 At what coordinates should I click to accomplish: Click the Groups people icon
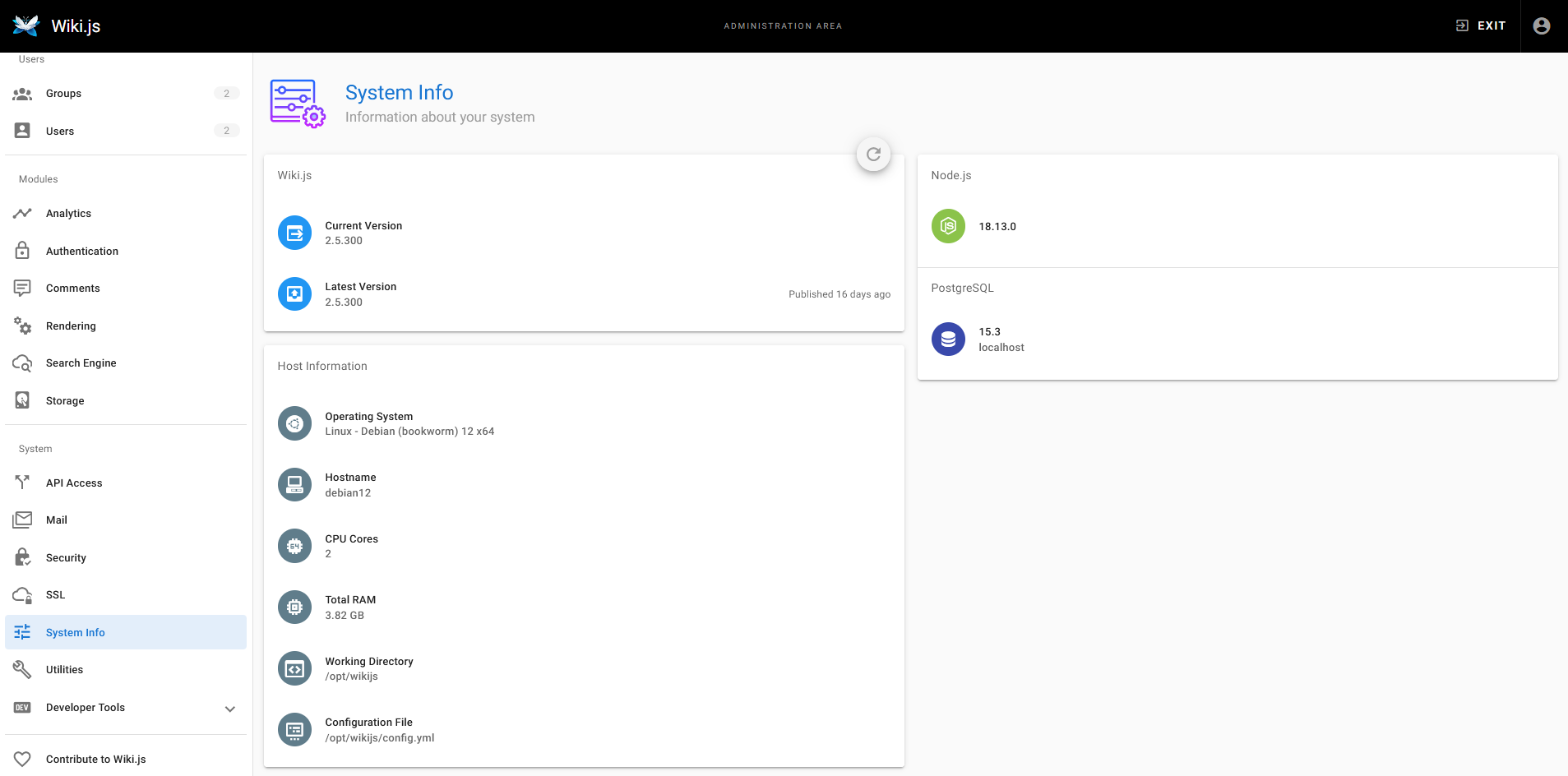22,94
